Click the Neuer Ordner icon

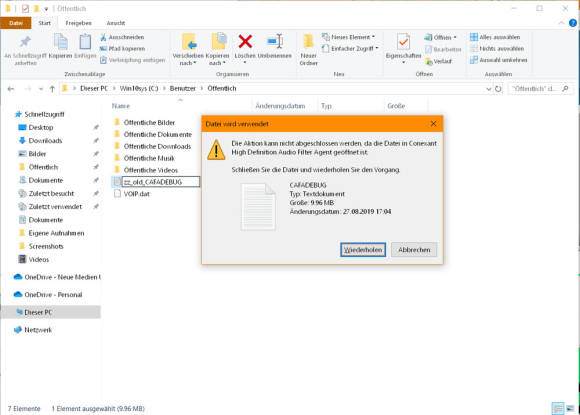(308, 41)
